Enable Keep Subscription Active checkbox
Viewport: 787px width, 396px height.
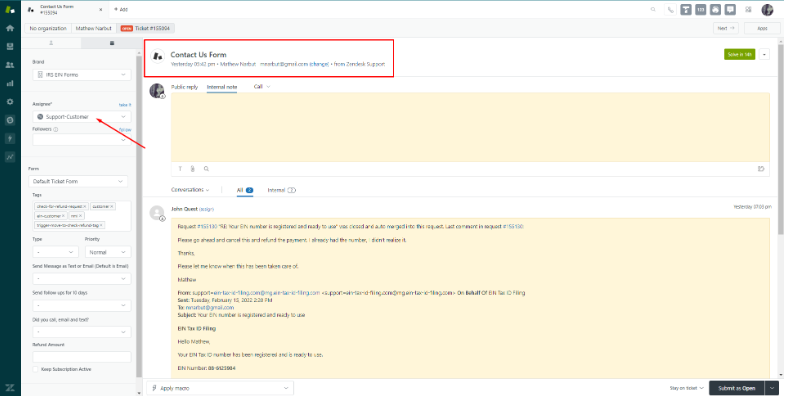35,369
